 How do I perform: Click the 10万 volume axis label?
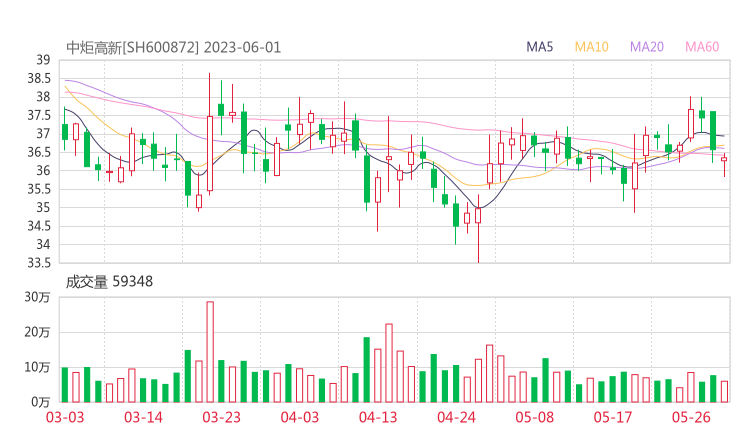click(37, 367)
